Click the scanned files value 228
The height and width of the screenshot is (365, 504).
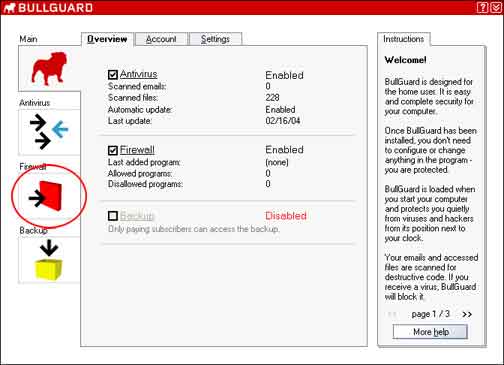[272, 98]
